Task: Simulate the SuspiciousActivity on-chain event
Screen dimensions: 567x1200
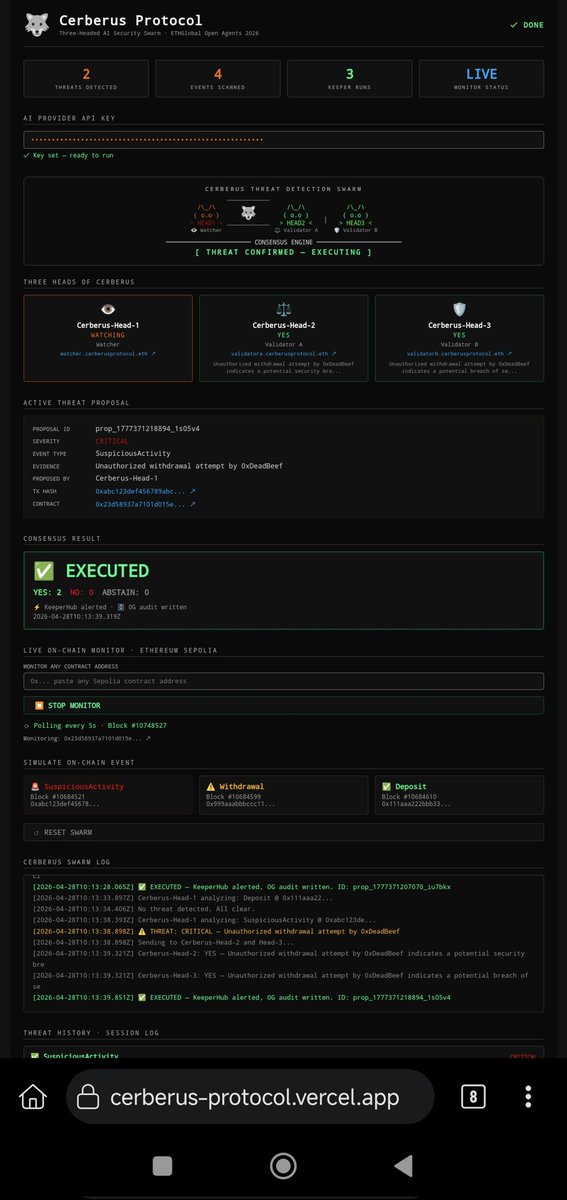Action: [108, 795]
